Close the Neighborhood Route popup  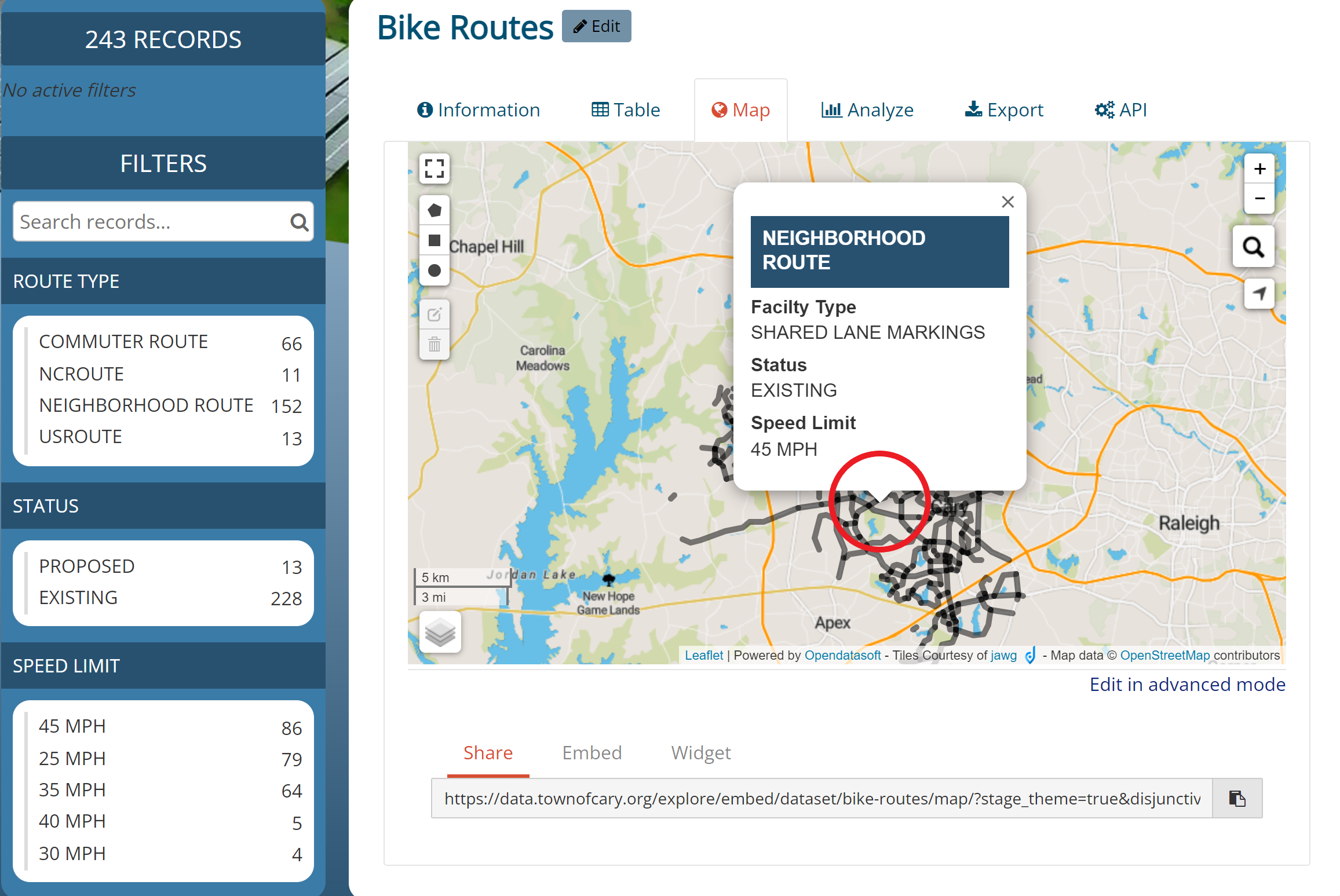tap(1007, 202)
